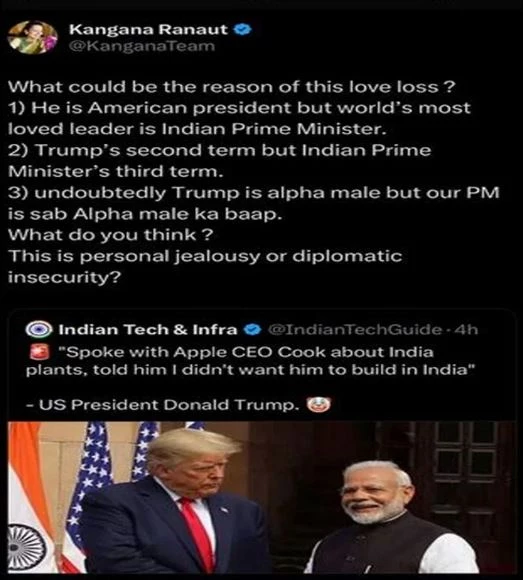The image size is (523, 580).
Task: Click the red siren emoji in quoted tweet
Action: (39, 352)
